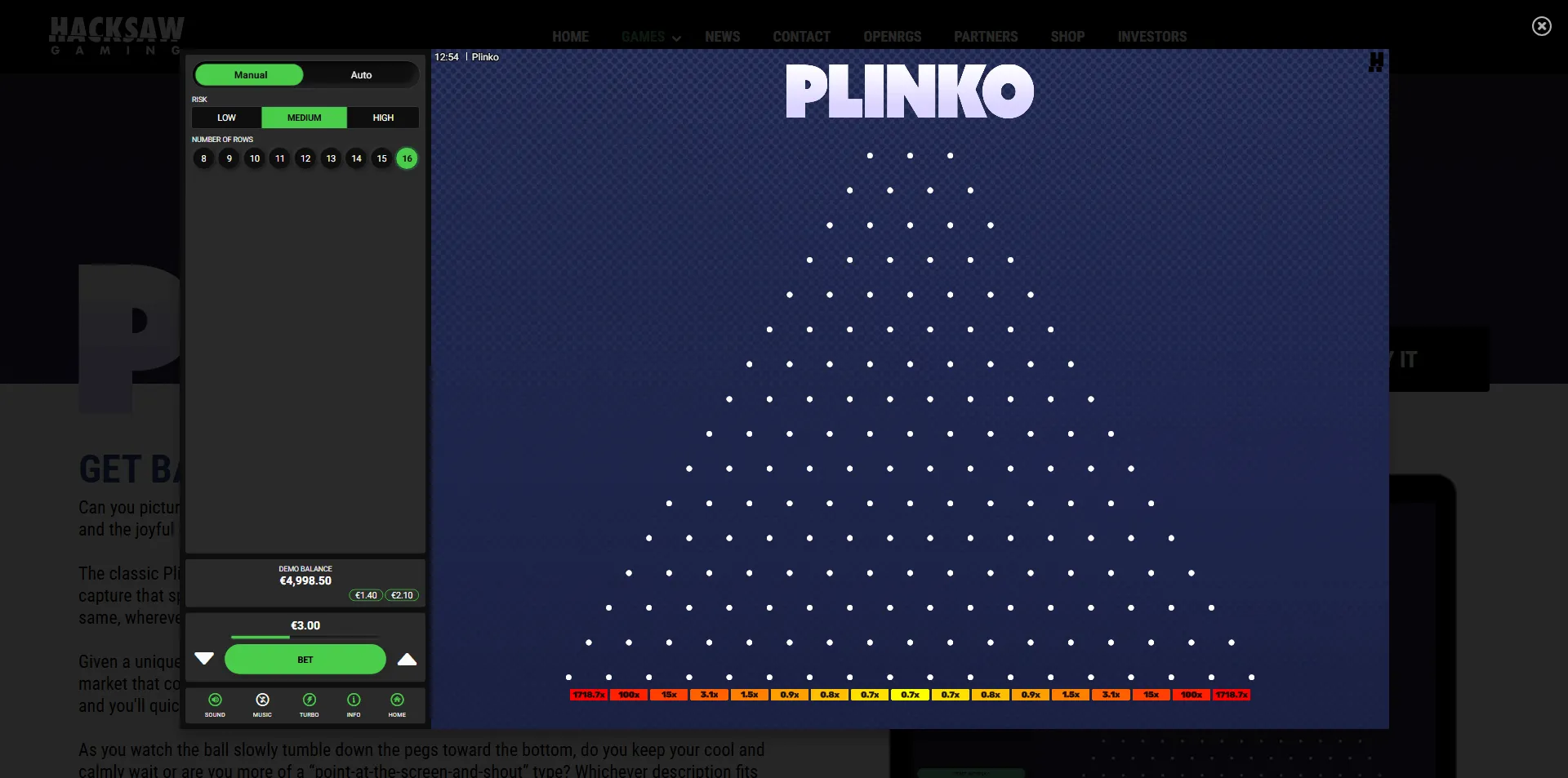Viewport: 1568px width, 778px height.
Task: Select the HIGH risk option
Action: click(382, 118)
